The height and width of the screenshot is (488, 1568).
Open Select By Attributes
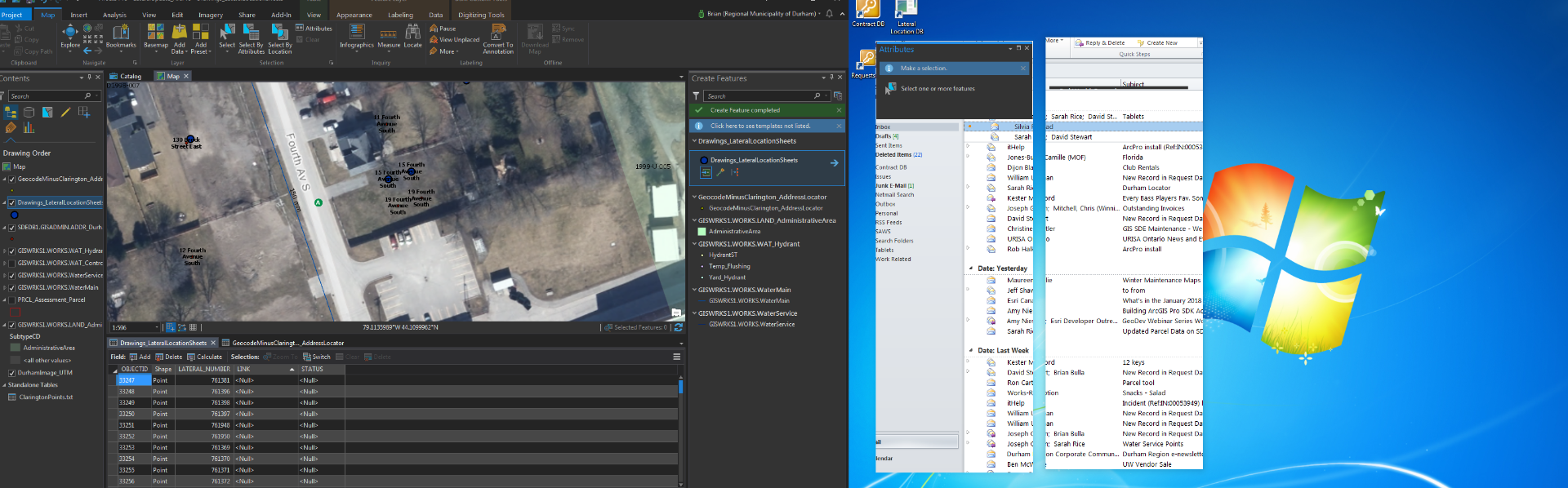pos(252,38)
